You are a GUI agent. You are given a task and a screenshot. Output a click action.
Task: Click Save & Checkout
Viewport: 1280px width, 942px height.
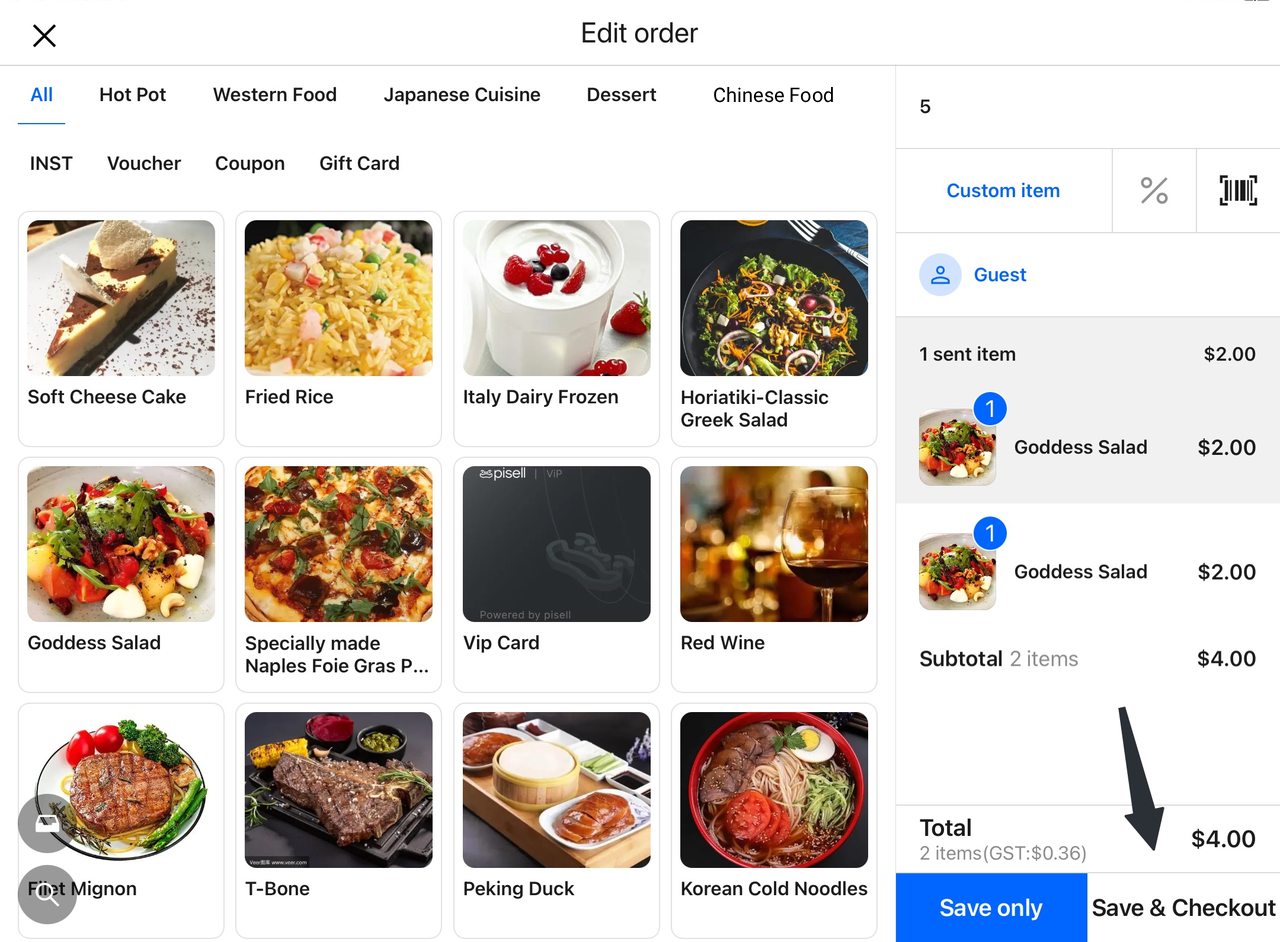(1183, 908)
